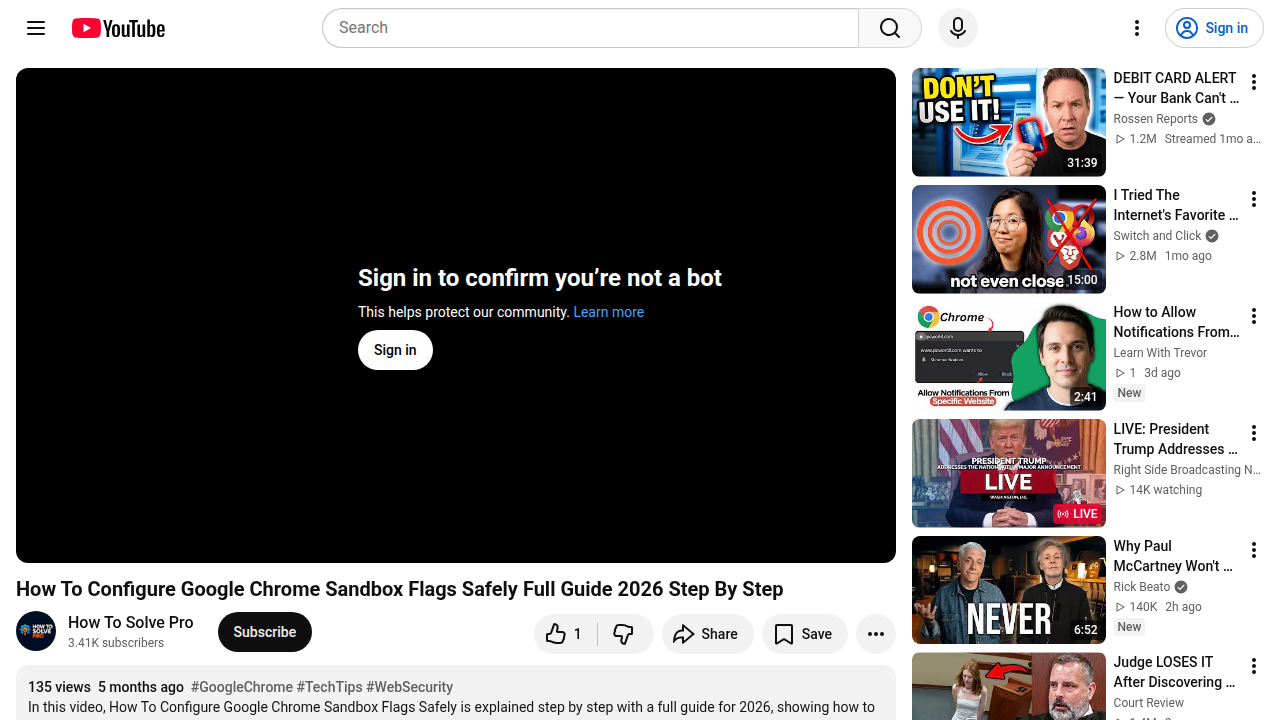Focus the Search input field
Viewport: 1280px width, 720px height.
(x=590, y=28)
